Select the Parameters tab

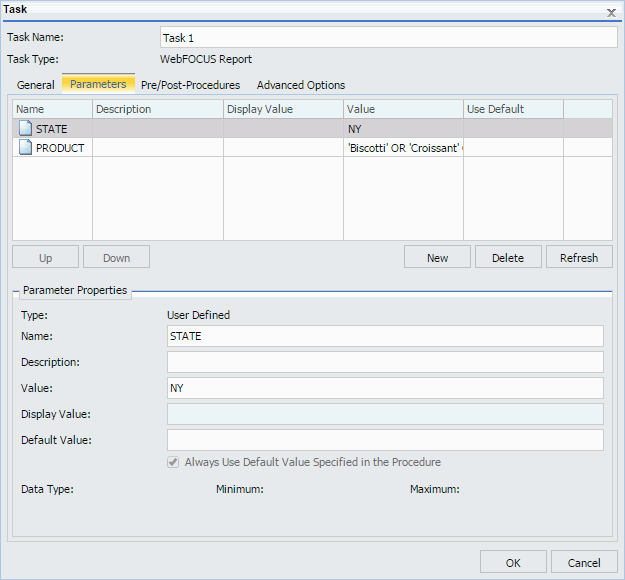point(98,84)
